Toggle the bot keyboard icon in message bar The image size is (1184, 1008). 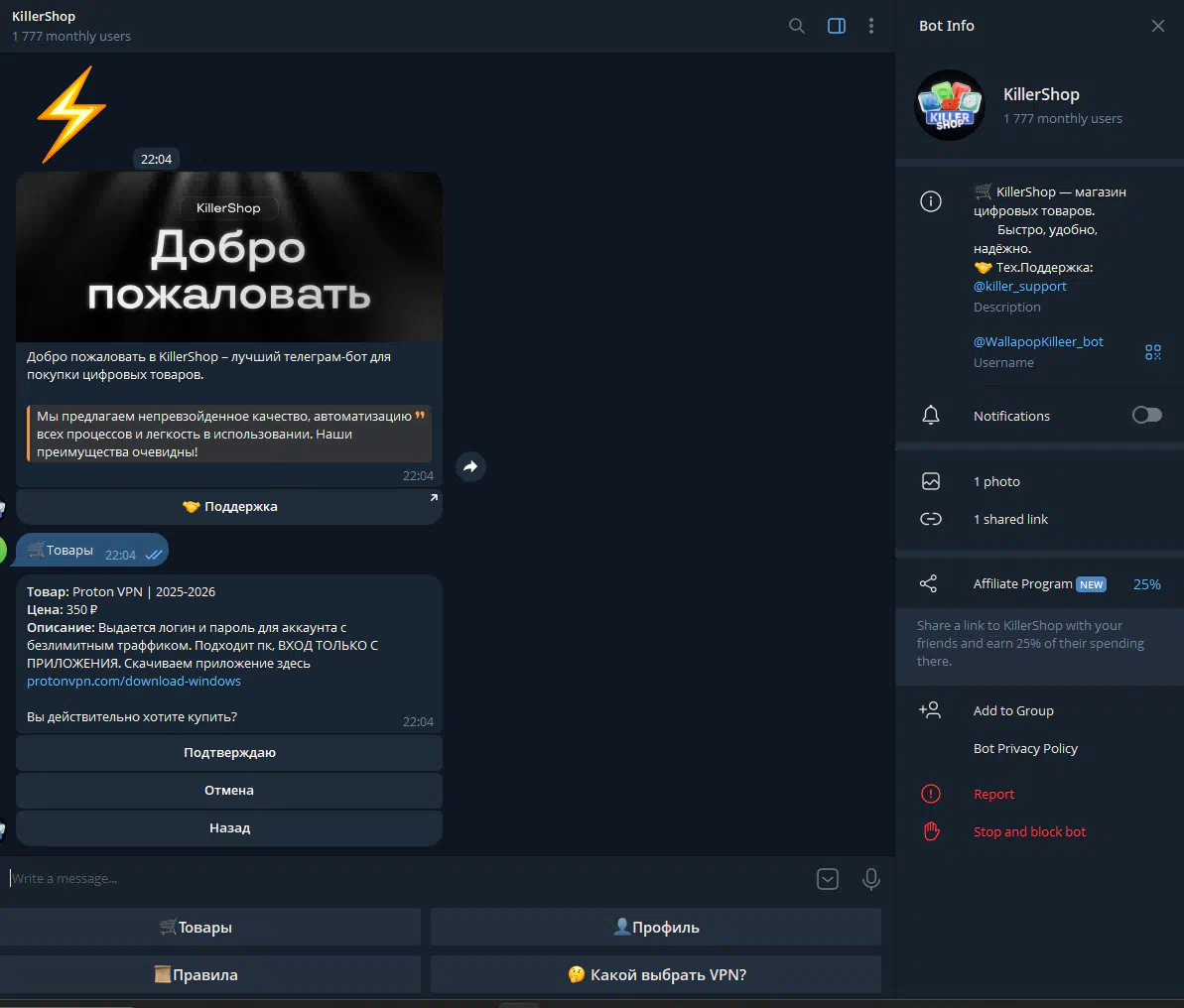pyautogui.click(x=828, y=879)
